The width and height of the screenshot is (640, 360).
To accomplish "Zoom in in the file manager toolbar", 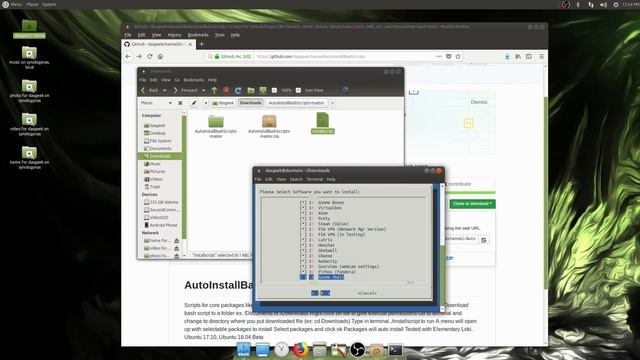I will (298, 90).
